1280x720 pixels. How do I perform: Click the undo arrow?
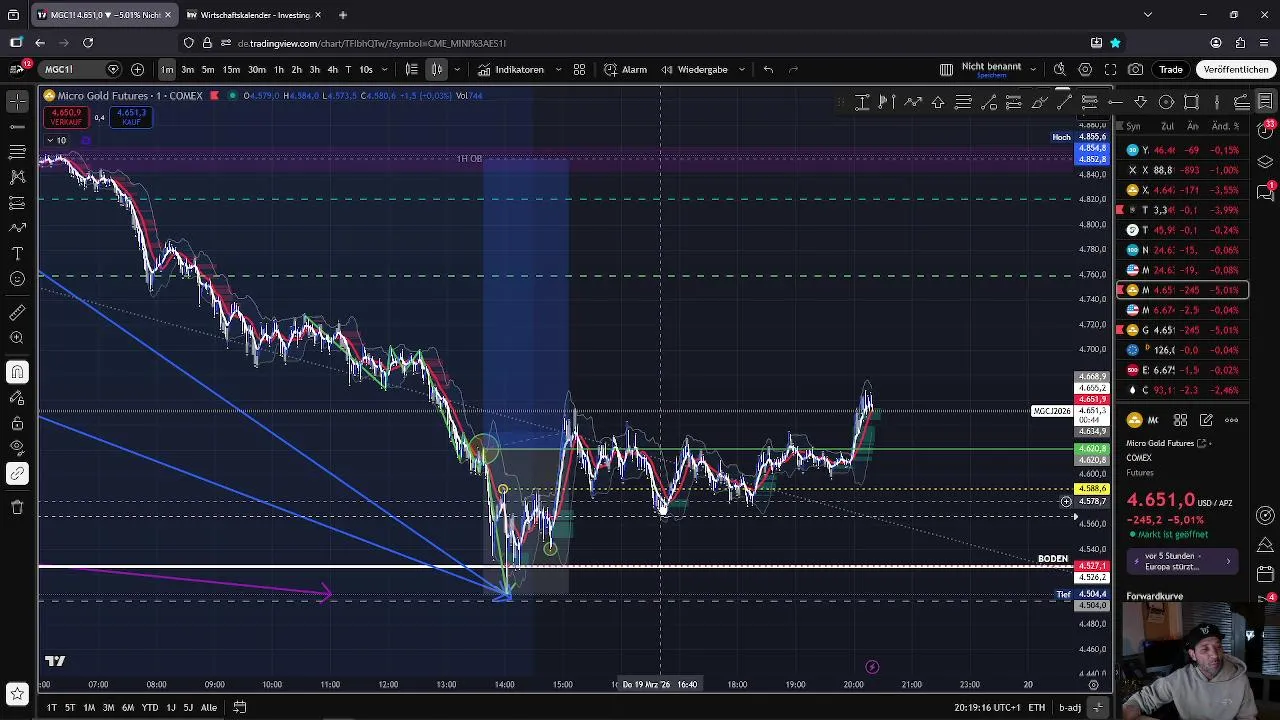coord(768,69)
